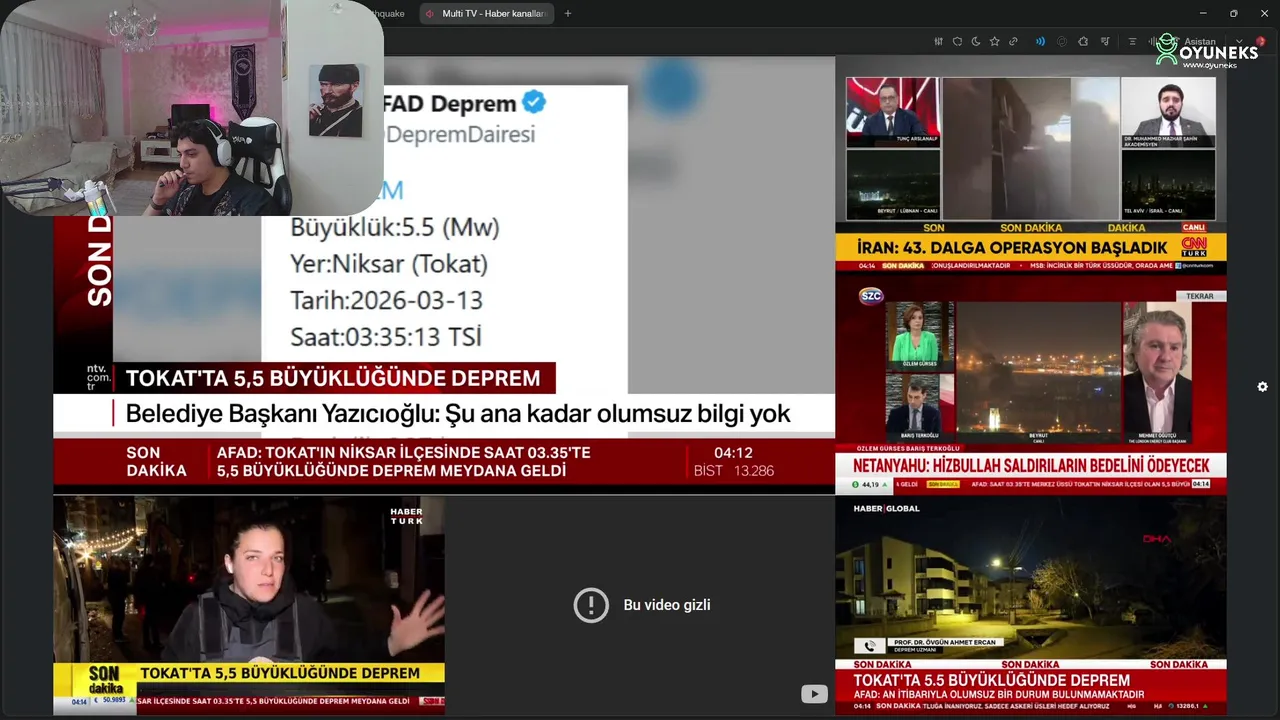This screenshot has height=720, width=1280.
Task: Open the grey swirl assistant icon
Action: click(x=1062, y=41)
